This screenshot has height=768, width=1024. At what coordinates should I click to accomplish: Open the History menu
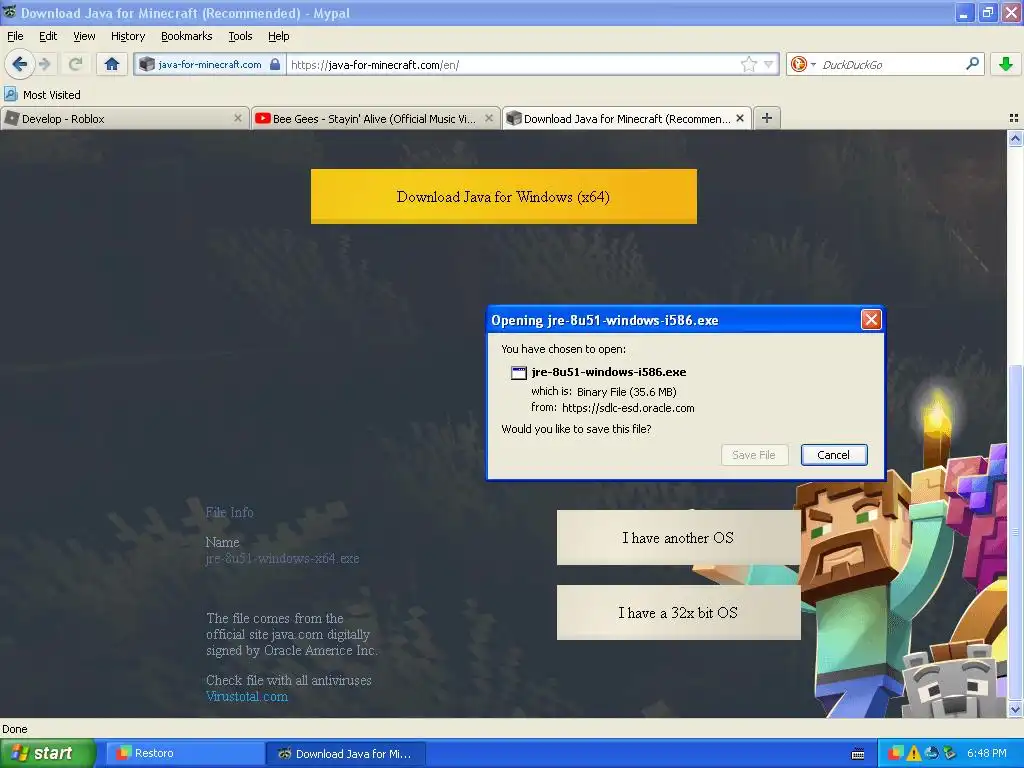coord(128,36)
